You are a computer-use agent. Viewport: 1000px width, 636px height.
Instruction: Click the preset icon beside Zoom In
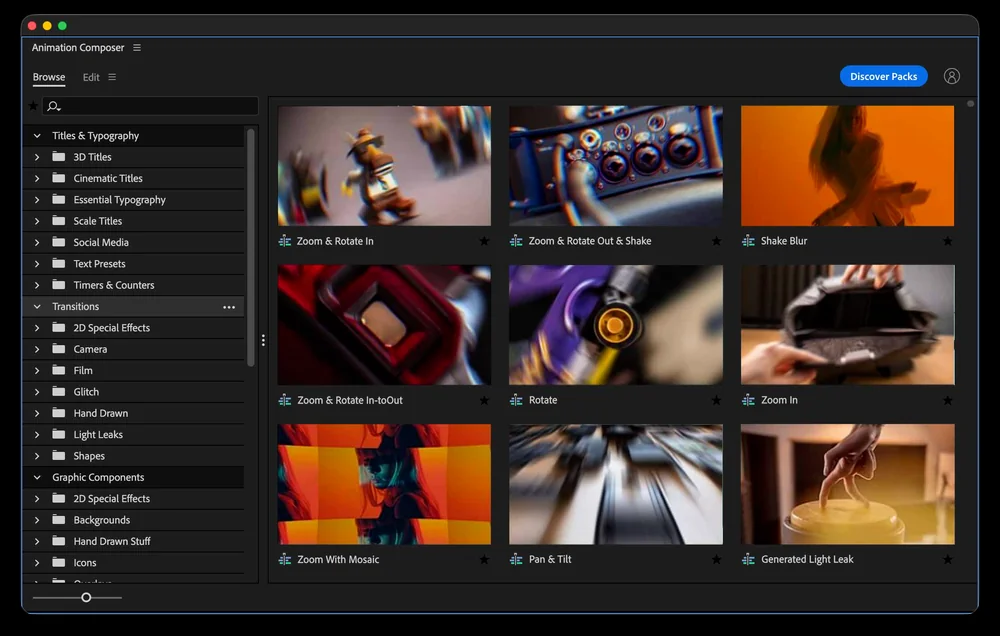[748, 401]
